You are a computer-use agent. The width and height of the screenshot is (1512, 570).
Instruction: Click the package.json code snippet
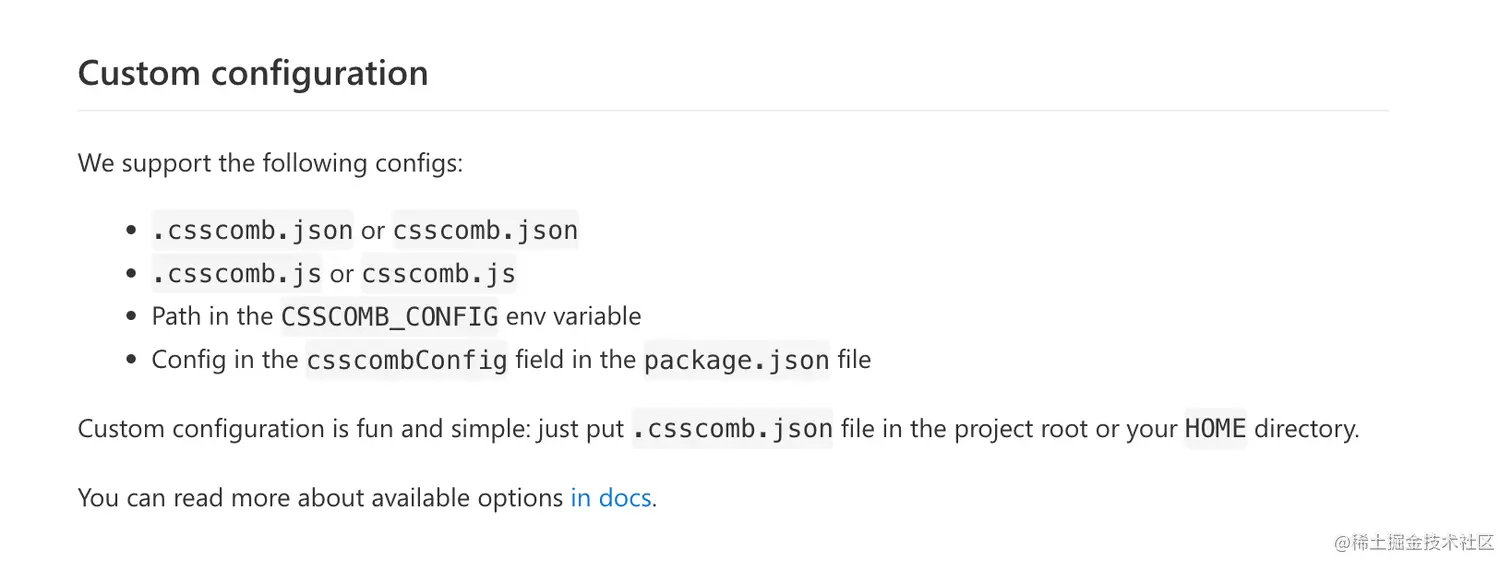[736, 360]
